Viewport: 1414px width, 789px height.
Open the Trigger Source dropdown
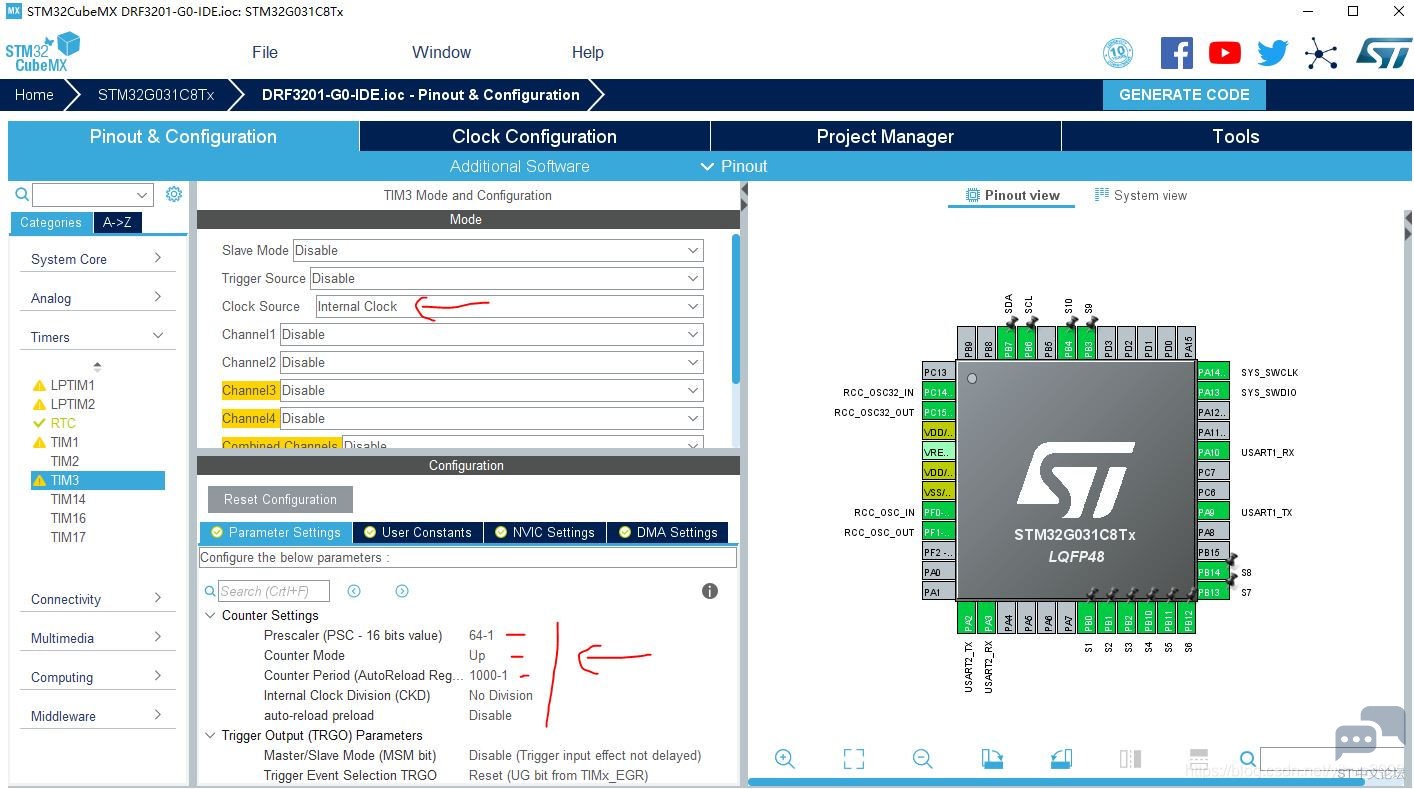pyautogui.click(x=505, y=278)
